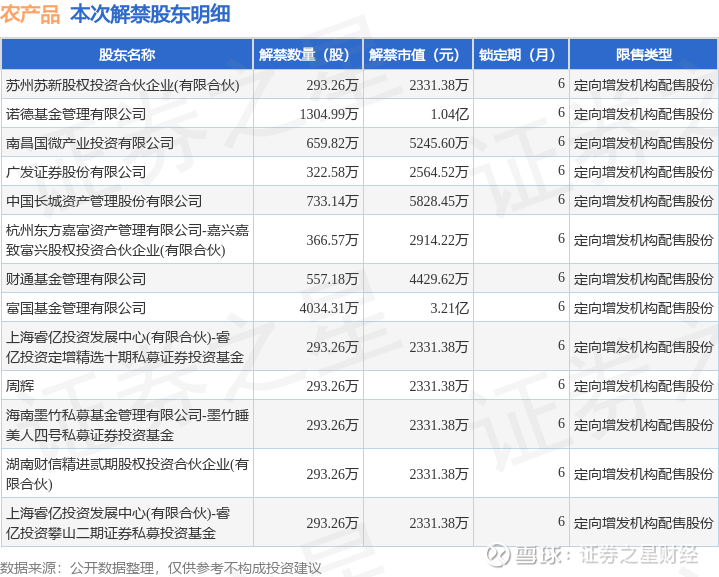This screenshot has height=577, width=719.
Task: Click 2331.38万 in the 海南墨竹 row
Action: (439, 425)
